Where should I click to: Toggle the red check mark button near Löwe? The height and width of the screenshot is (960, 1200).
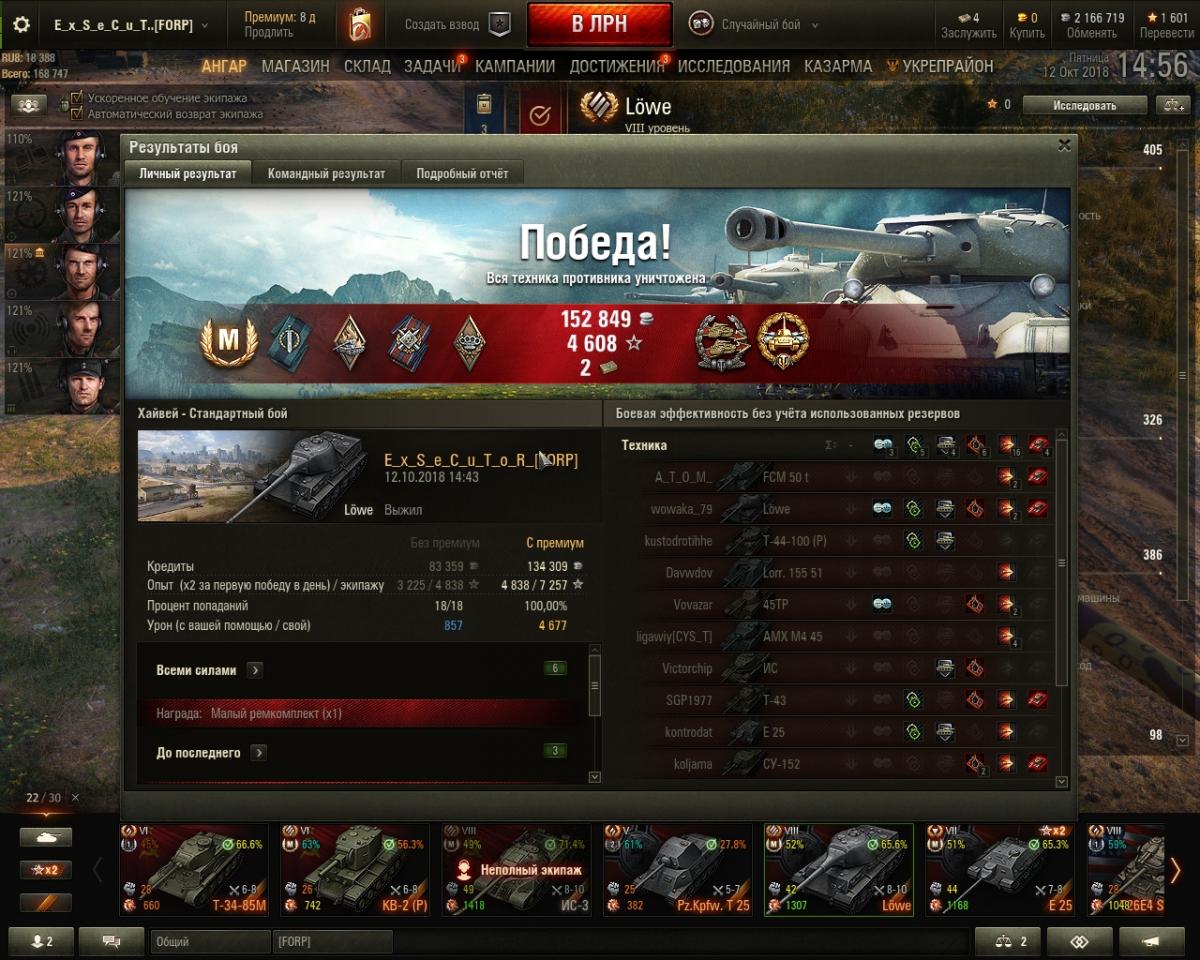click(540, 115)
